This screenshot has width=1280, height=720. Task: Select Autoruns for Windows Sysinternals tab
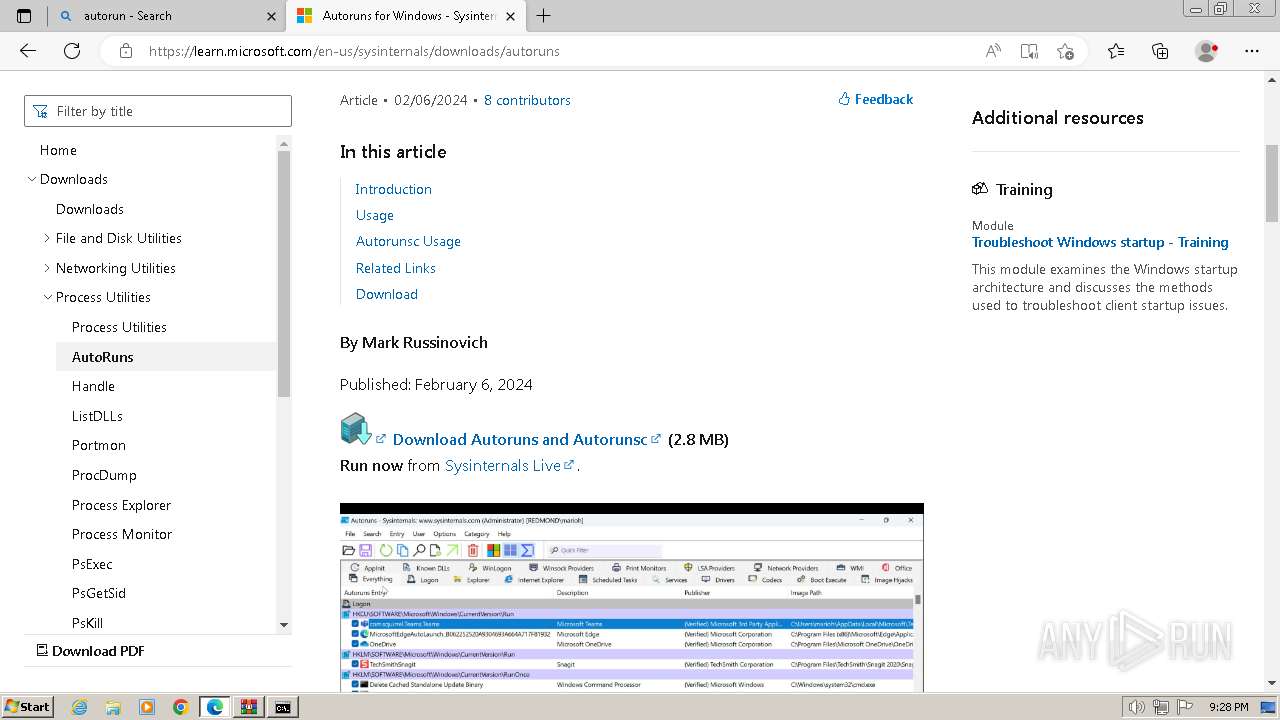406,16
